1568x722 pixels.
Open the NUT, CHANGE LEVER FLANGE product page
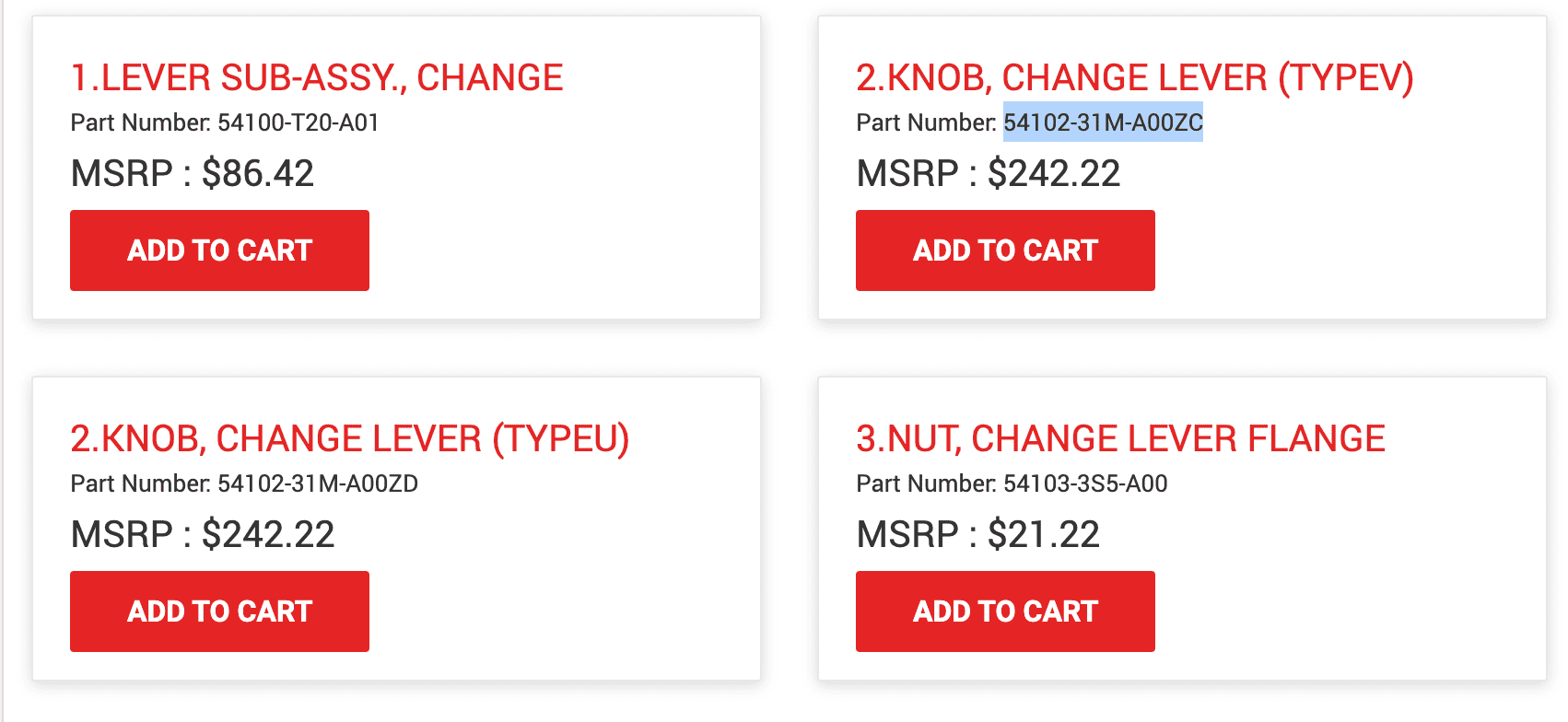[x=1120, y=438]
